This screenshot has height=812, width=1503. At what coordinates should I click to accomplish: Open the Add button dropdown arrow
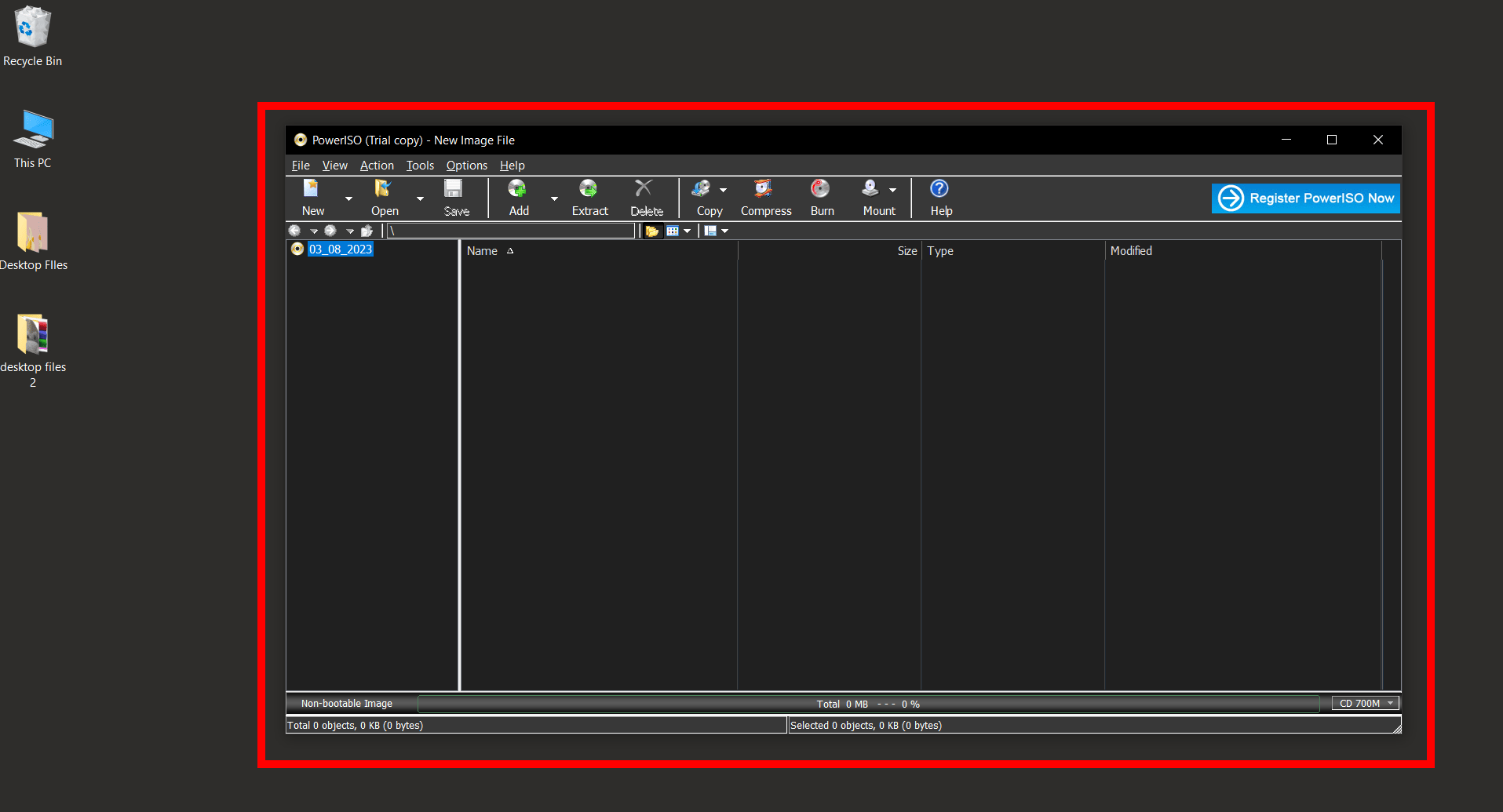554,198
